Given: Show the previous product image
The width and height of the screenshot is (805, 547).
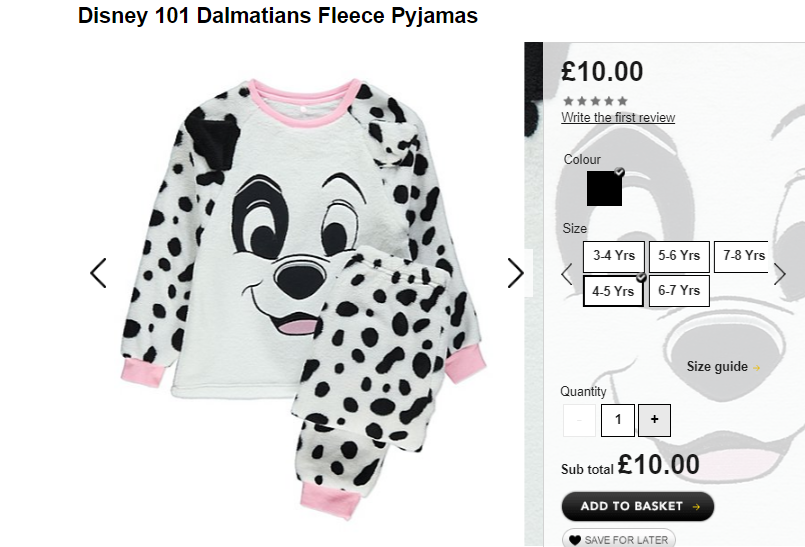Looking at the screenshot, I should 98,273.
